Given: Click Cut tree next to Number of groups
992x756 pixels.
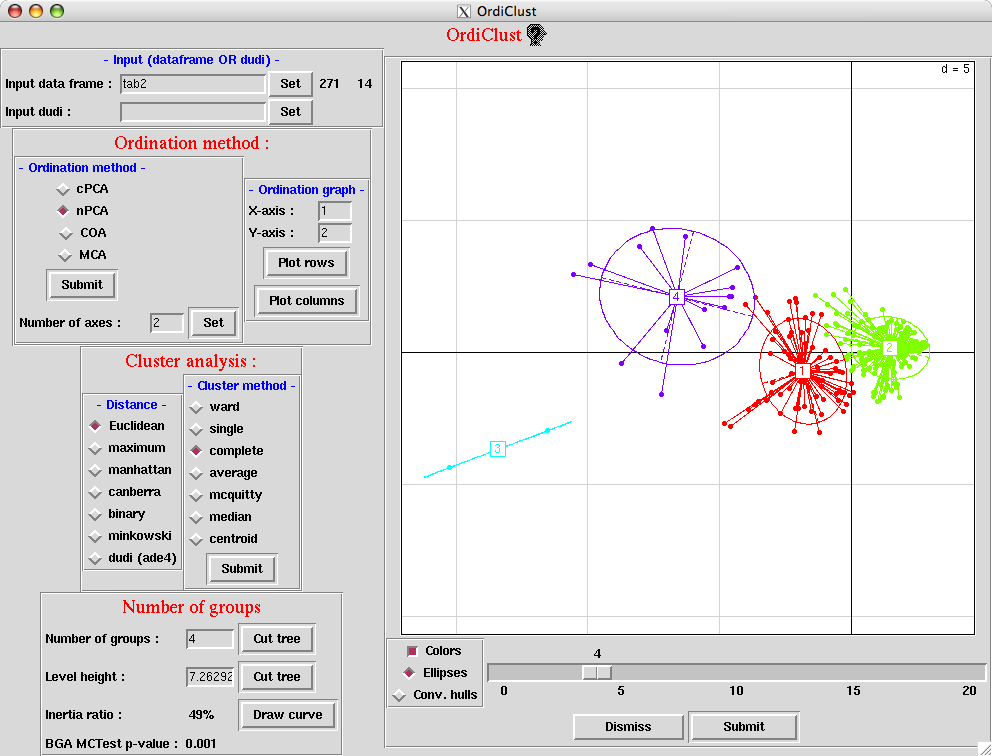Looking at the screenshot, I should tap(277, 639).
